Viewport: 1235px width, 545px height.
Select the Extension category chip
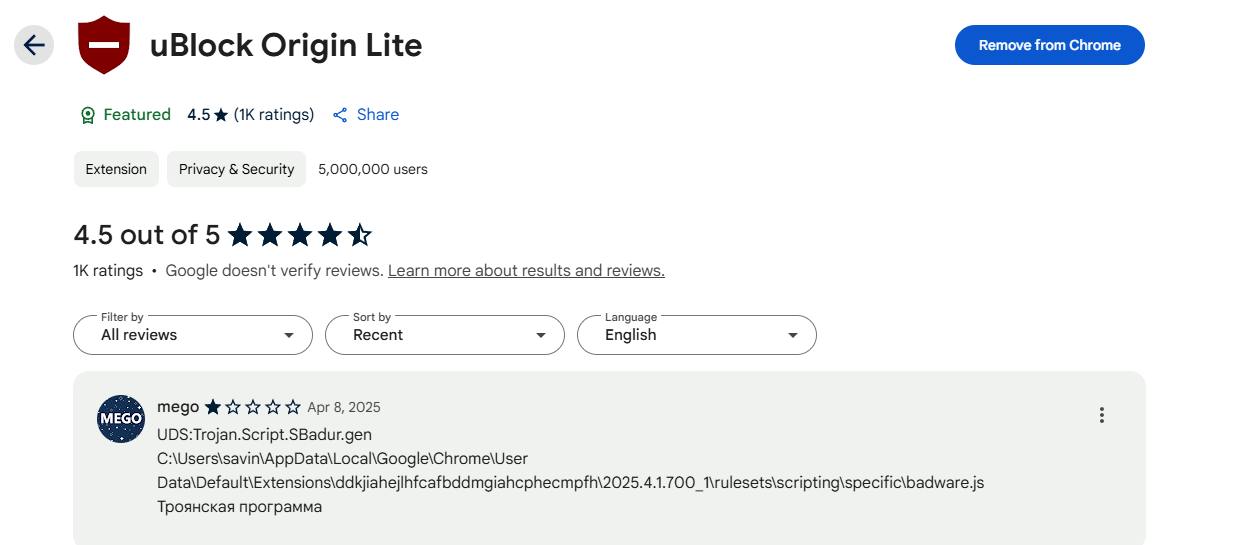[x=116, y=169]
